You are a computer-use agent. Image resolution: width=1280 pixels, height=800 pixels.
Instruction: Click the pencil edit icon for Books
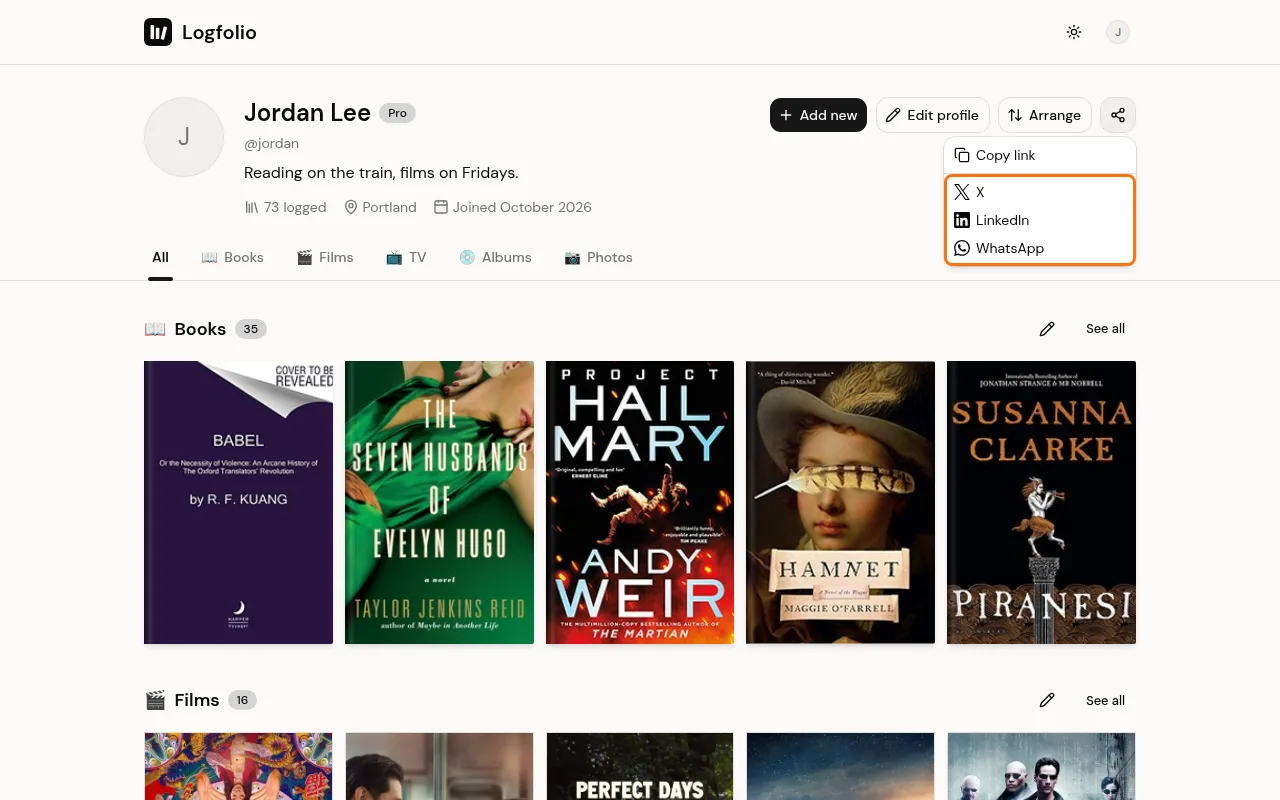1047,329
